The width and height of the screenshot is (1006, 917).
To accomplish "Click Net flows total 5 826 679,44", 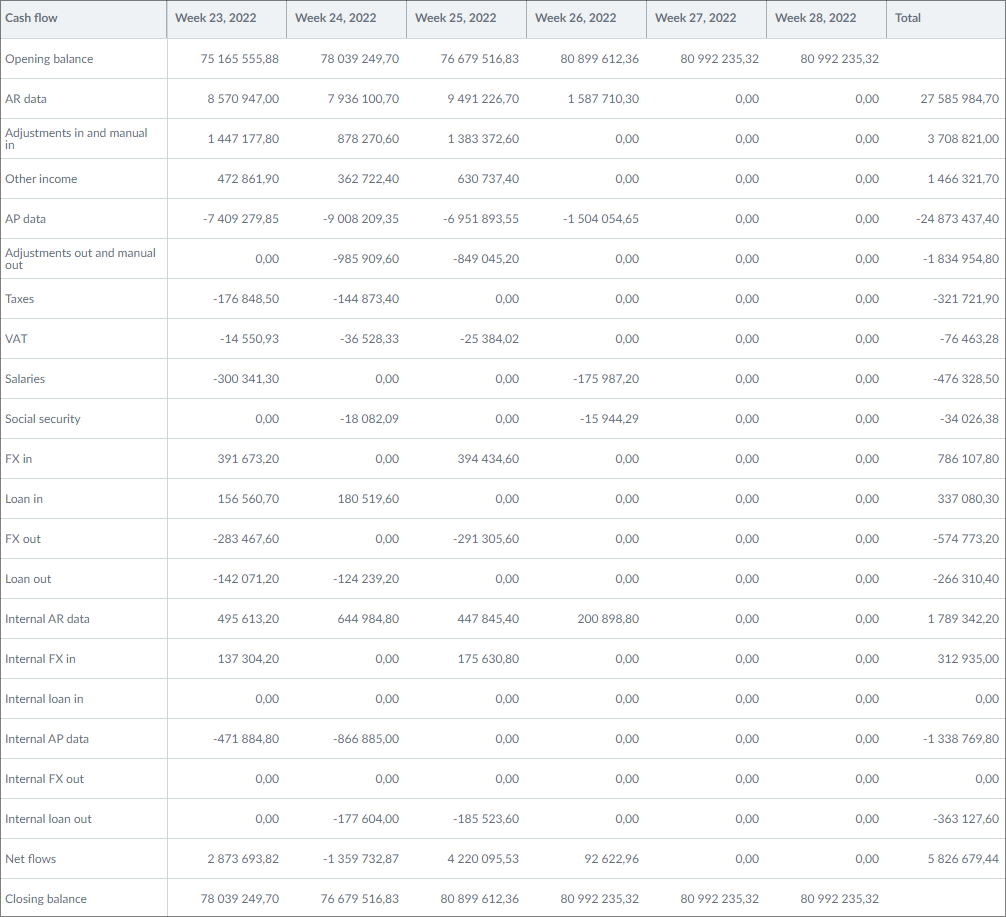I will click(x=960, y=859).
